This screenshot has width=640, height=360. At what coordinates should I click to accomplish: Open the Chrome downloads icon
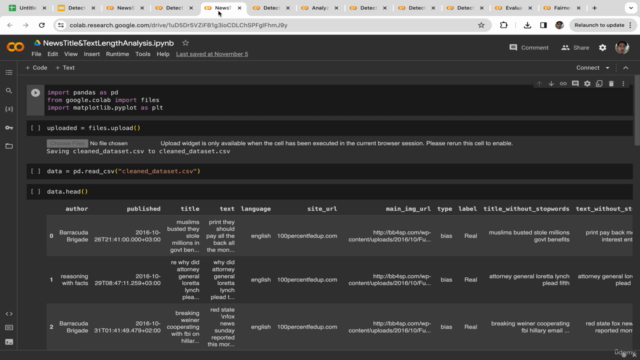[527, 25]
